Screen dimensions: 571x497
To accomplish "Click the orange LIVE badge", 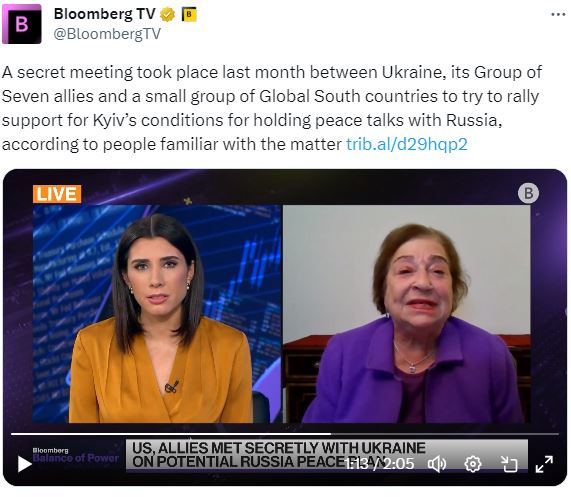I will [57, 194].
